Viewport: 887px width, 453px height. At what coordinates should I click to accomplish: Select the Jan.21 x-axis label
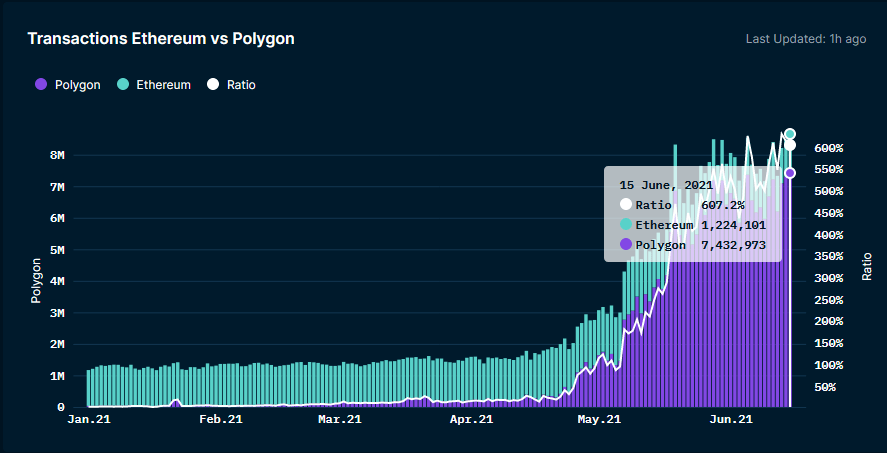87,420
